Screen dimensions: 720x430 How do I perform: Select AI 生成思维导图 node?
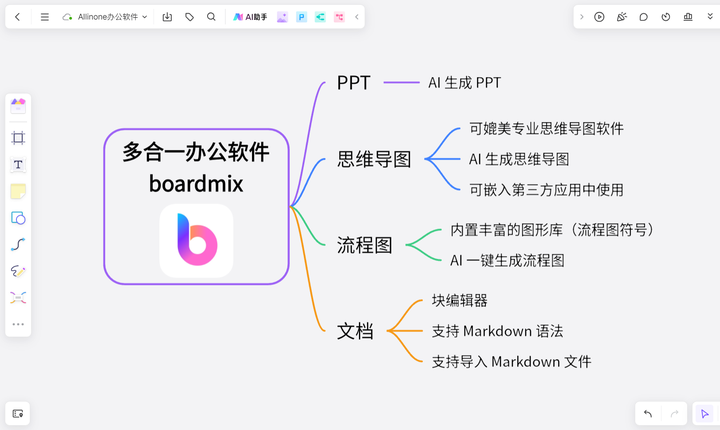click(x=519, y=159)
